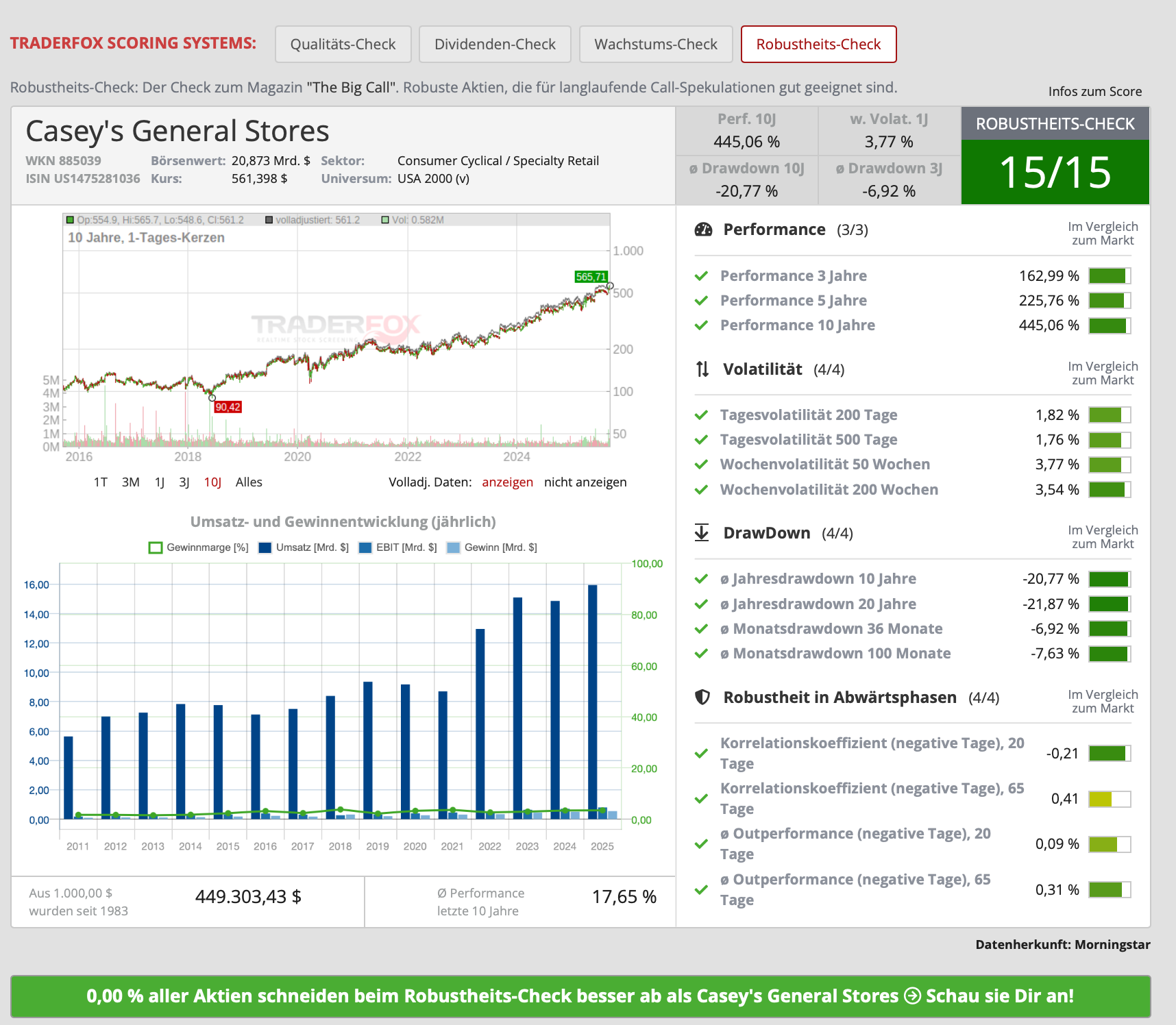Image resolution: width=1176 pixels, height=1025 pixels.
Task: Select the 3M chart timeframe
Action: click(x=131, y=482)
